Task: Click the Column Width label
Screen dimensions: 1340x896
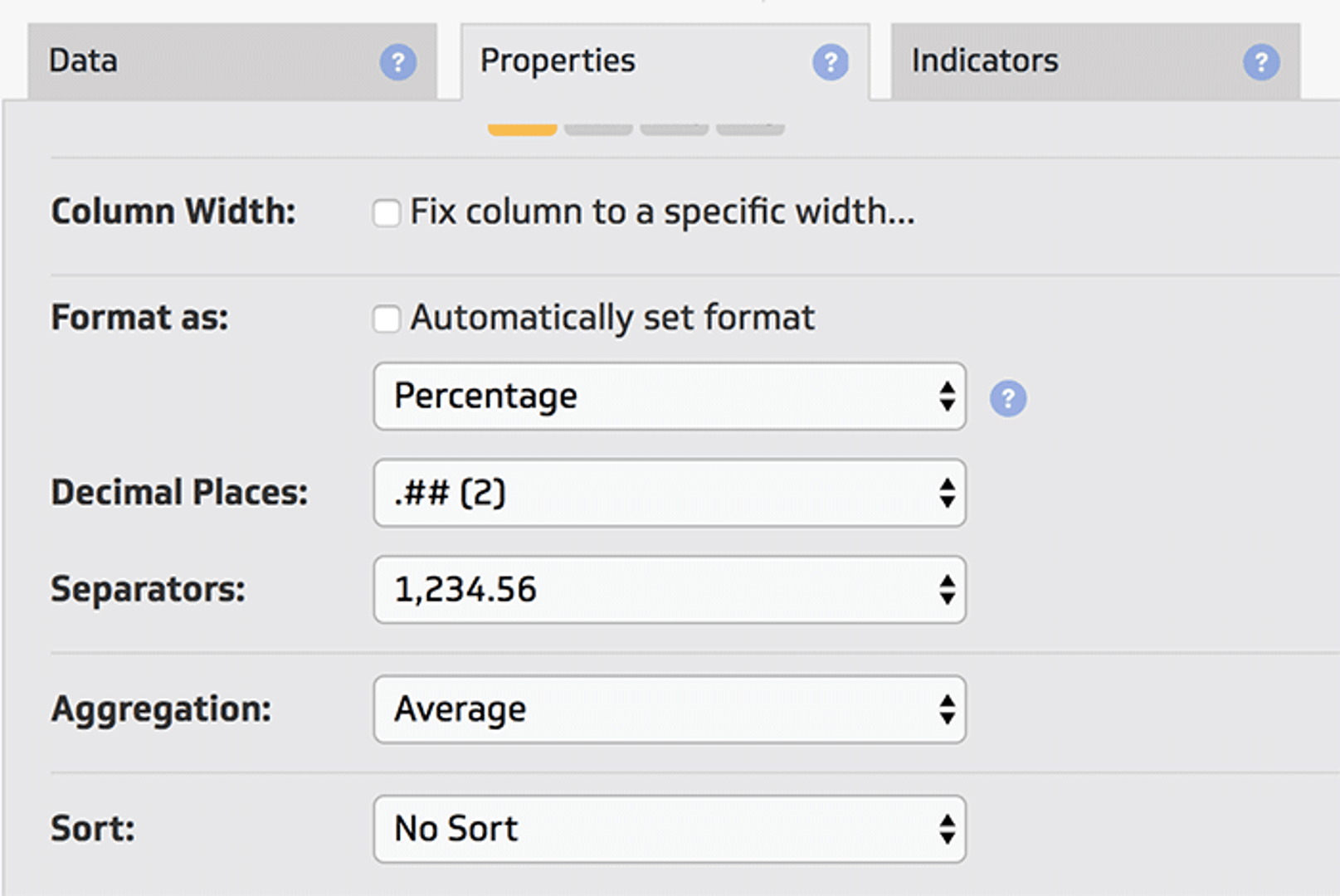Action: [173, 212]
